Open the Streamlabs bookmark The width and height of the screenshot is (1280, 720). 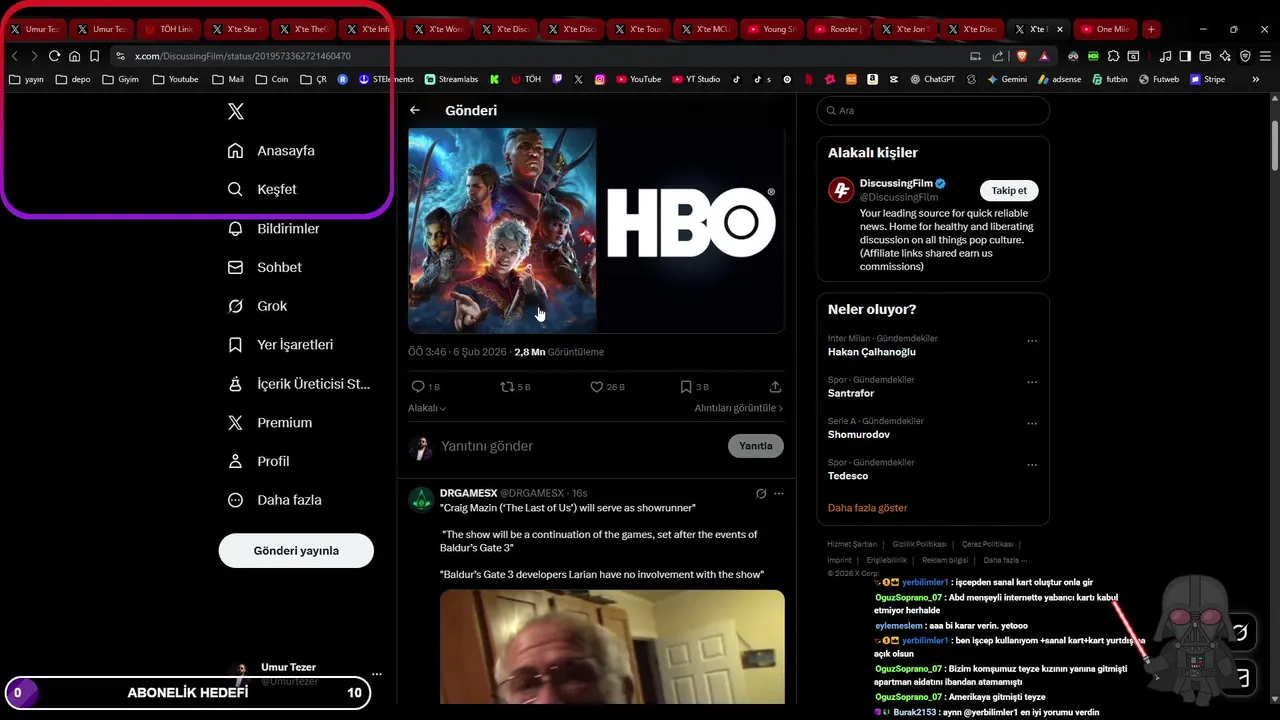click(x=451, y=79)
